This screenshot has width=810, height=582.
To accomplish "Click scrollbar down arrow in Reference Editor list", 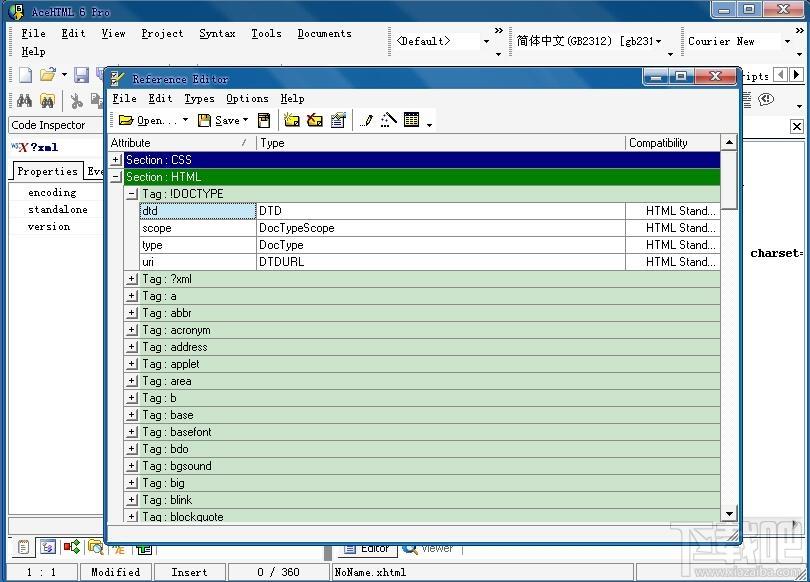I will [729, 513].
